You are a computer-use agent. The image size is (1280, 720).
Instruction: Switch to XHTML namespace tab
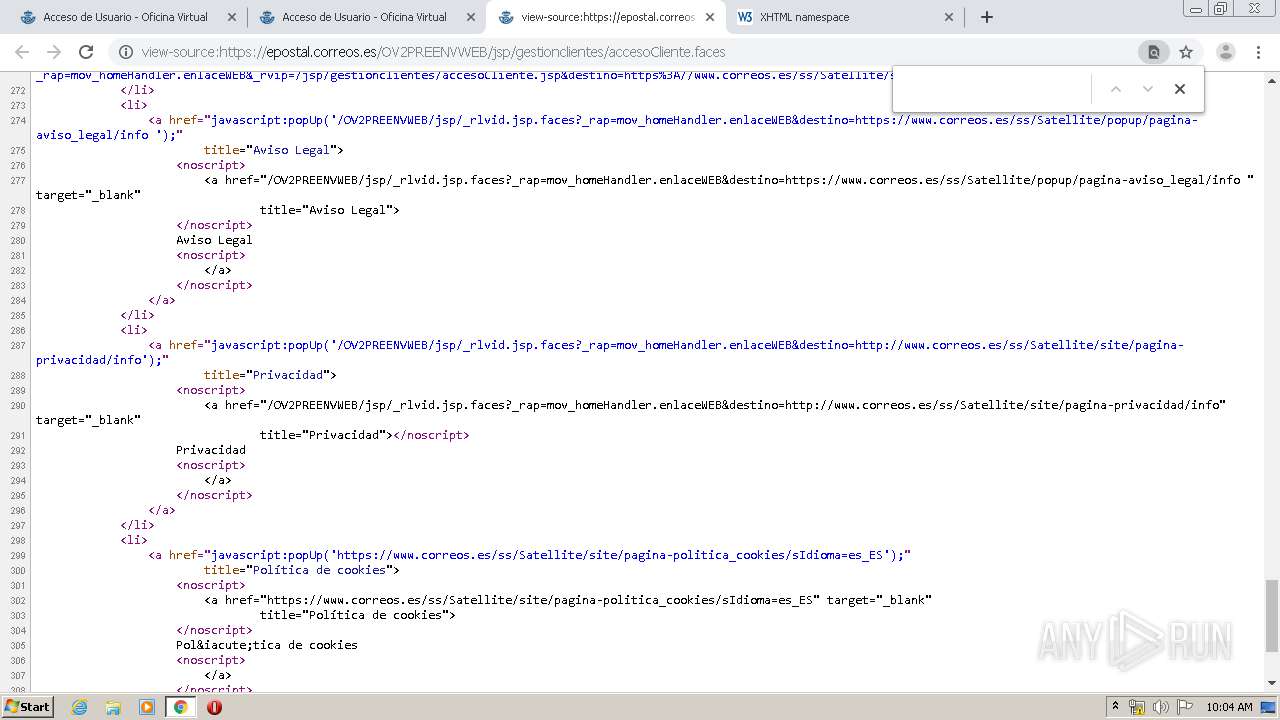[x=846, y=17]
